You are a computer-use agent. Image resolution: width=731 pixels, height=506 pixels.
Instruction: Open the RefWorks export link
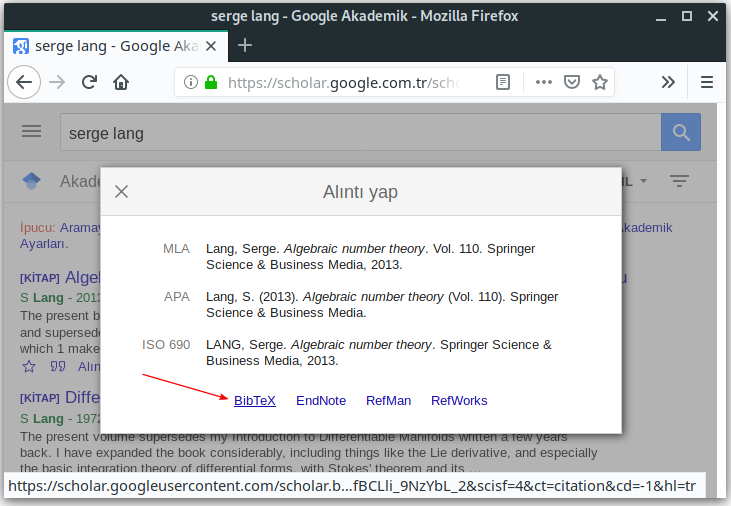(459, 401)
